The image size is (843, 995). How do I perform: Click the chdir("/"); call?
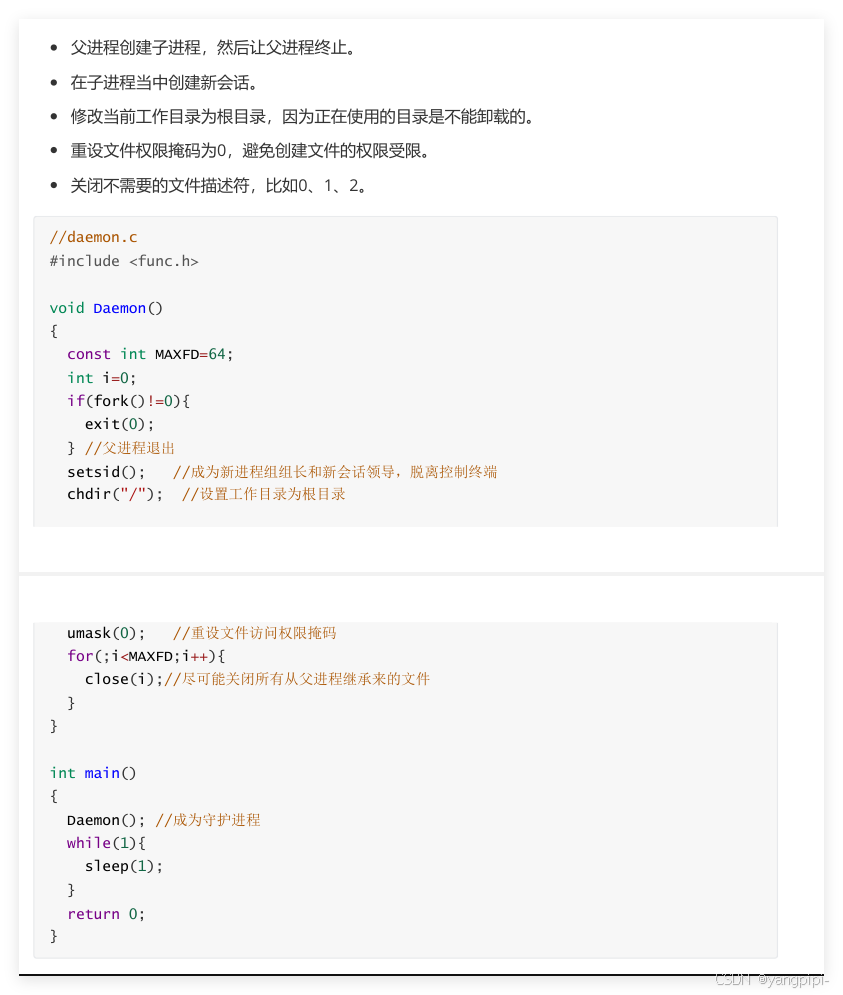[x=115, y=494]
